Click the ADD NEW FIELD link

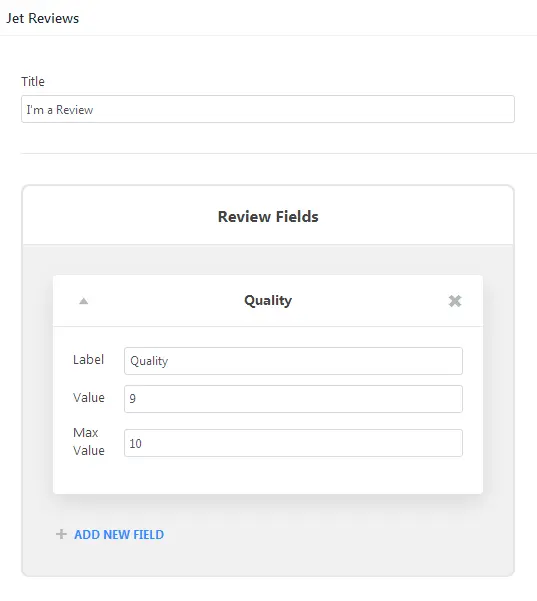119,534
